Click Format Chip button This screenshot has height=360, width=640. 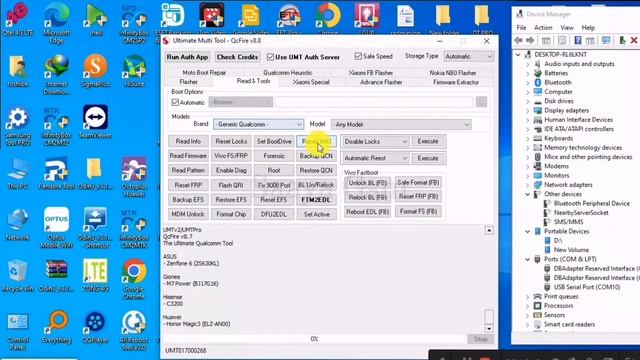pos(231,214)
